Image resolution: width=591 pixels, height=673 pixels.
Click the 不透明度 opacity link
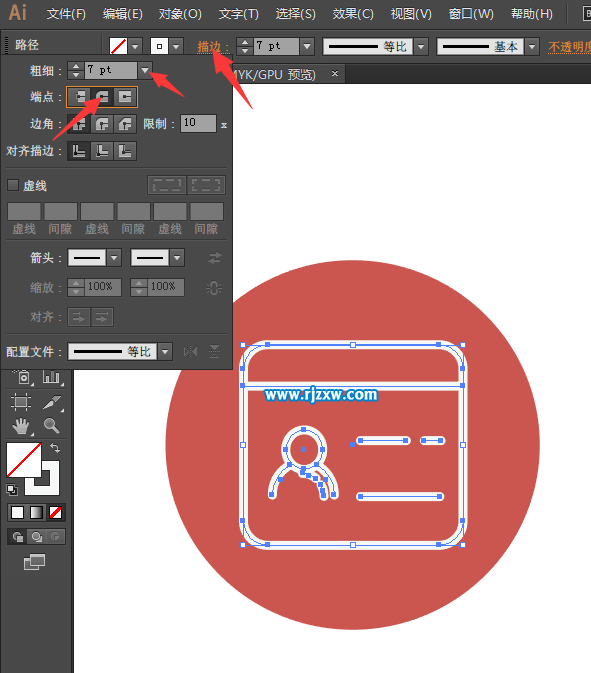570,46
